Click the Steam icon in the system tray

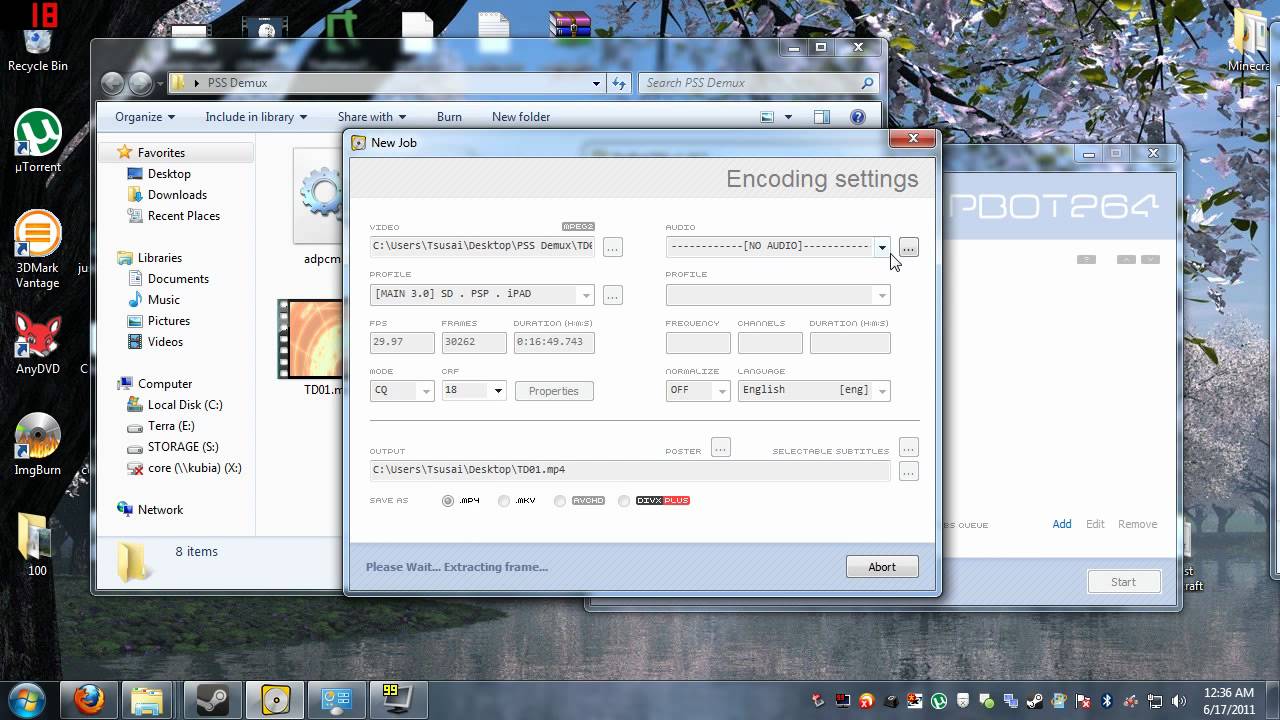tap(1035, 701)
